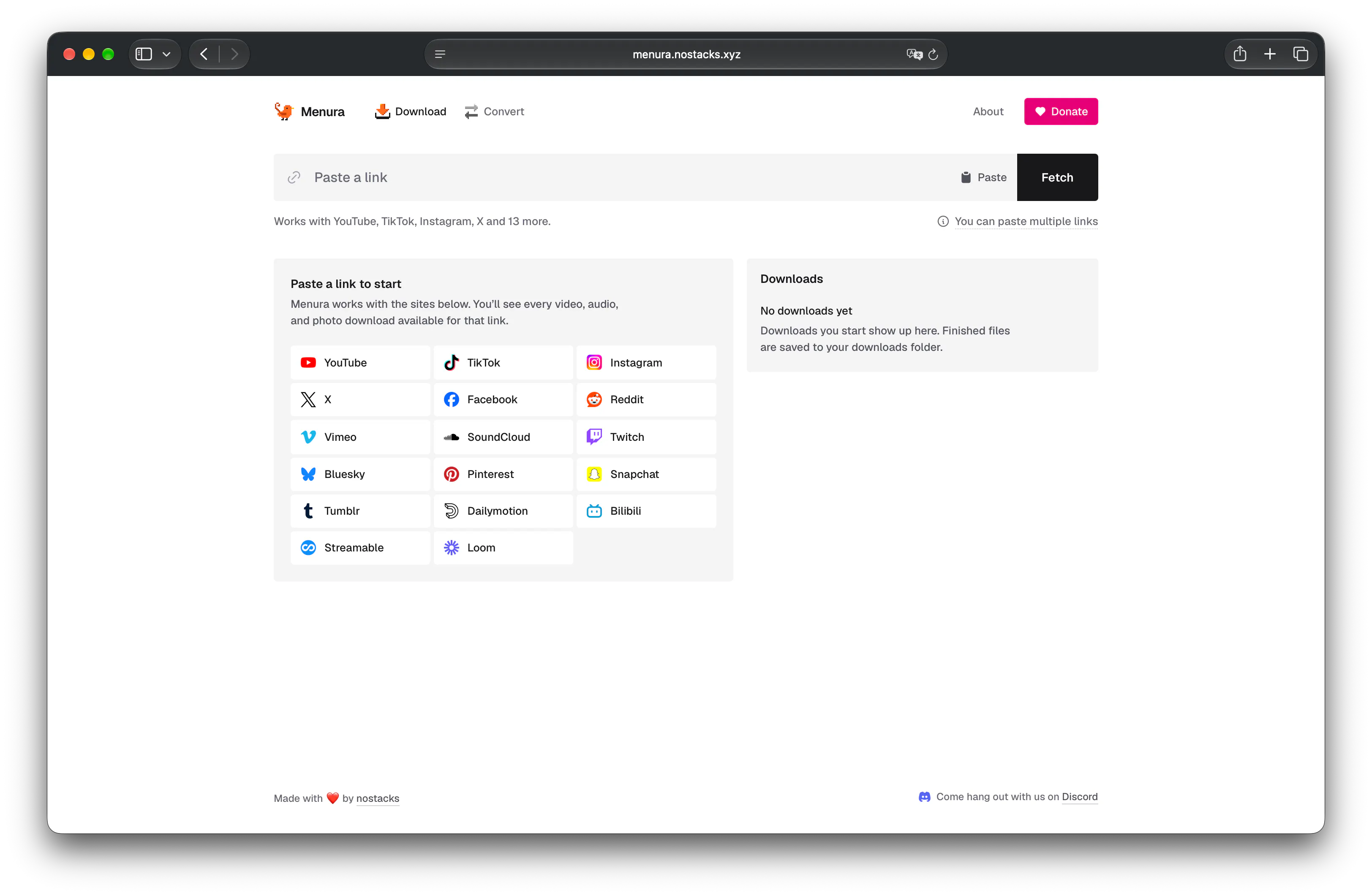Click the pink Donate button
Image resolution: width=1372 pixels, height=896 pixels.
coord(1061,111)
